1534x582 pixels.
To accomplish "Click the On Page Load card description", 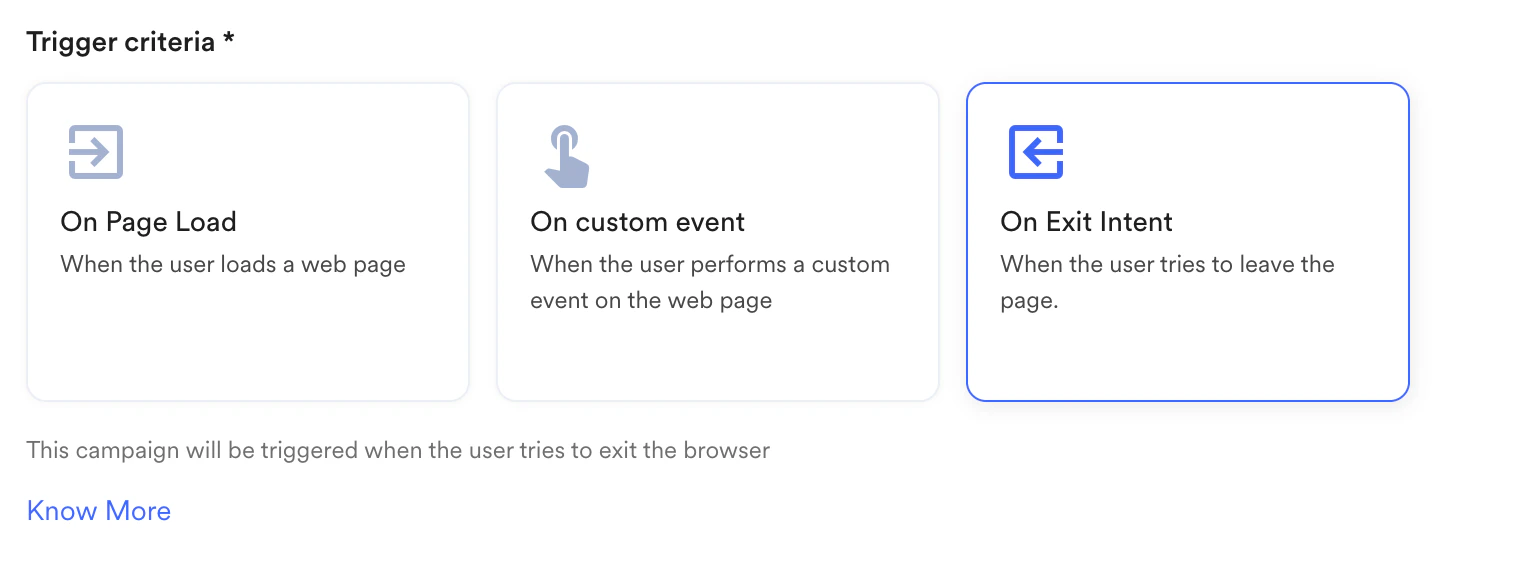I will pos(233,264).
